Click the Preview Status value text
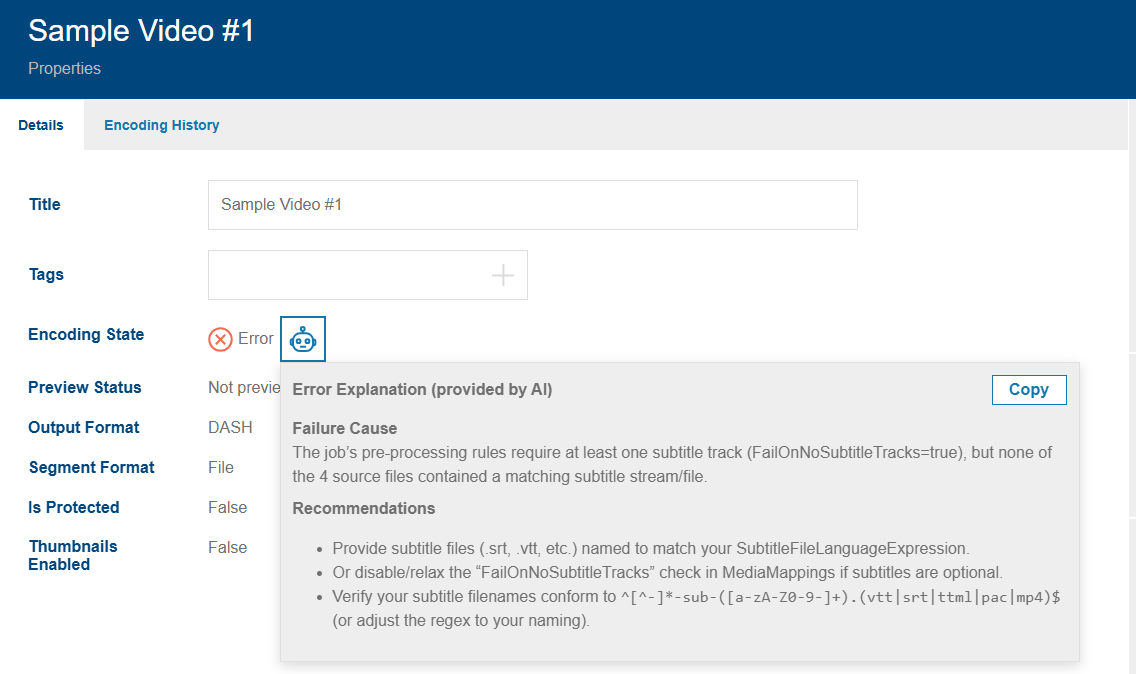Screen dimensions: 1136x674 tap(242, 387)
